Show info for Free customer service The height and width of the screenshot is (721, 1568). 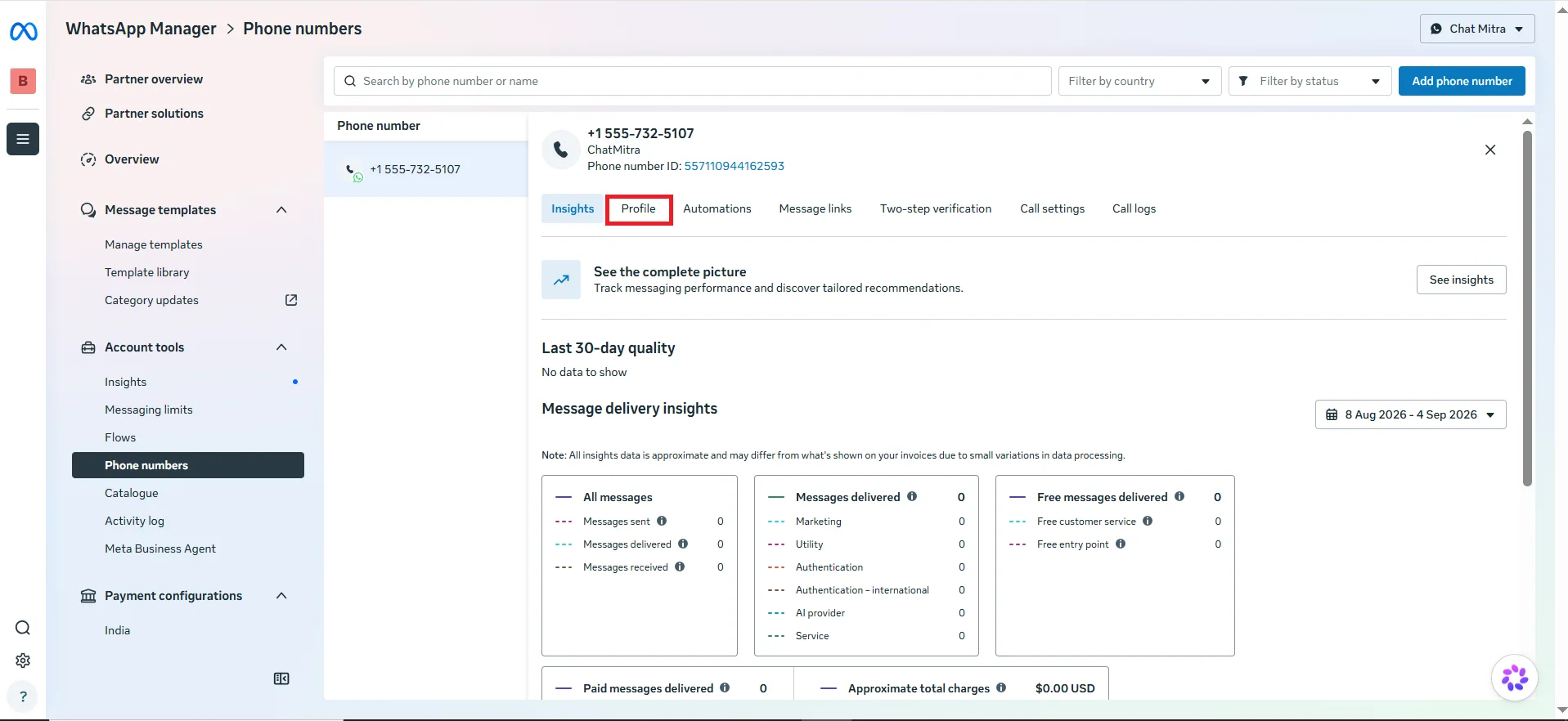tap(1148, 521)
